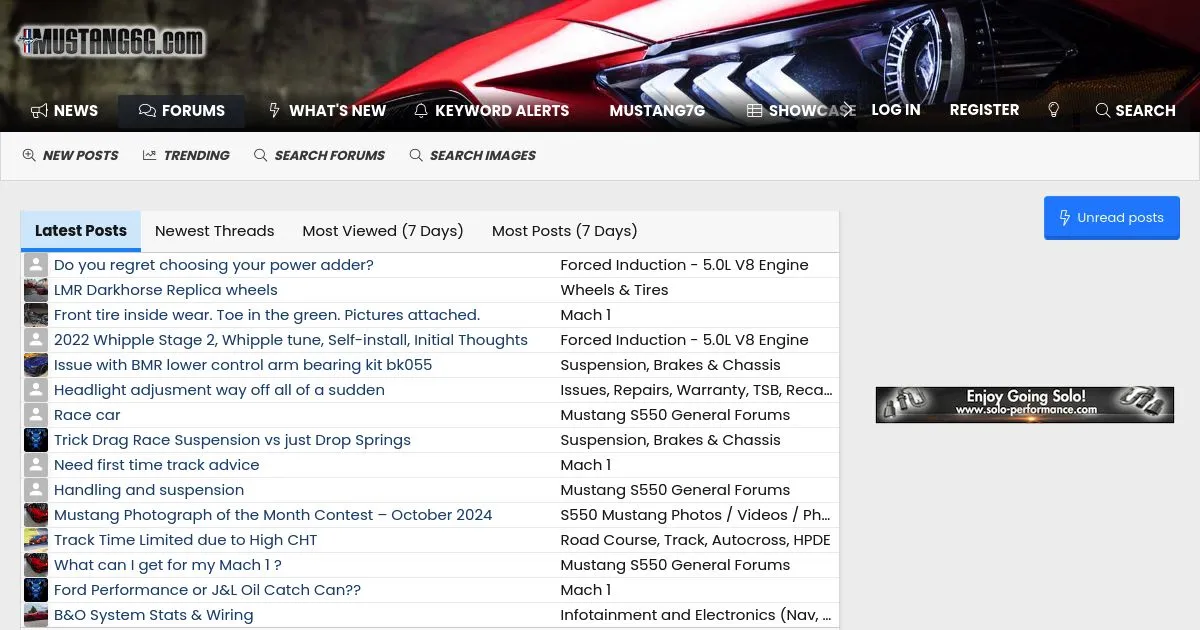The image size is (1200, 630).
Task: Open 'Do you regret choosing your power adder?' thread
Action: [x=214, y=265]
